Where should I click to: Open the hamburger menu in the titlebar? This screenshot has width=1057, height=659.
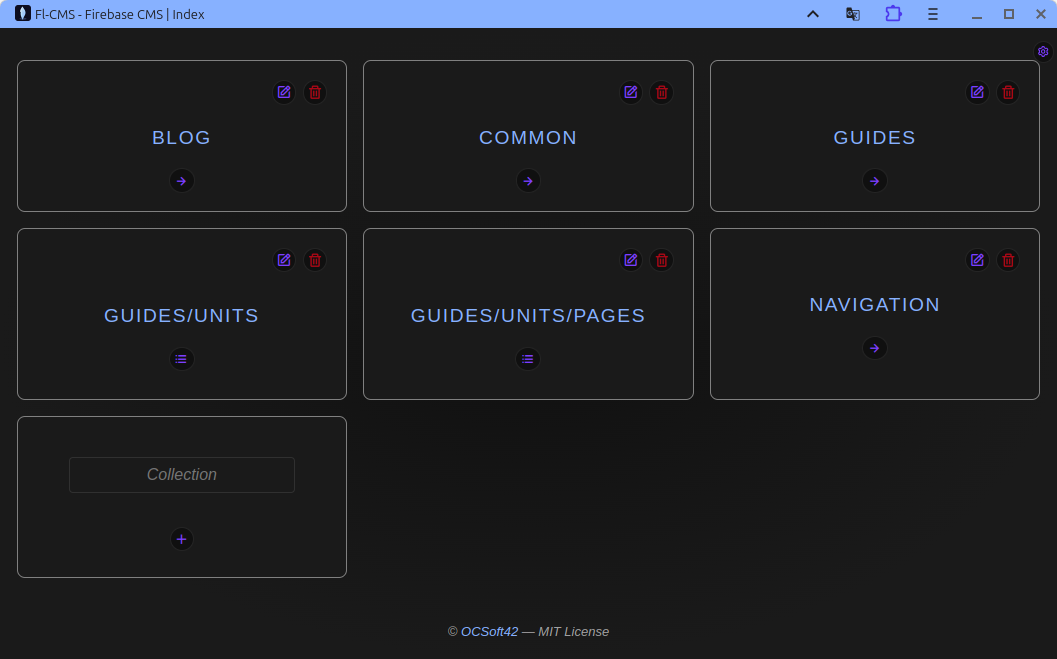point(932,14)
